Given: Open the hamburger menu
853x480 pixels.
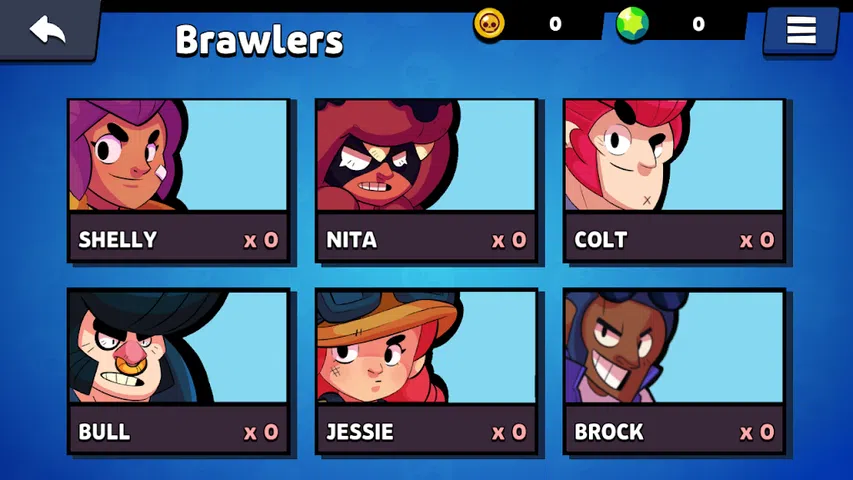Looking at the screenshot, I should point(801,29).
